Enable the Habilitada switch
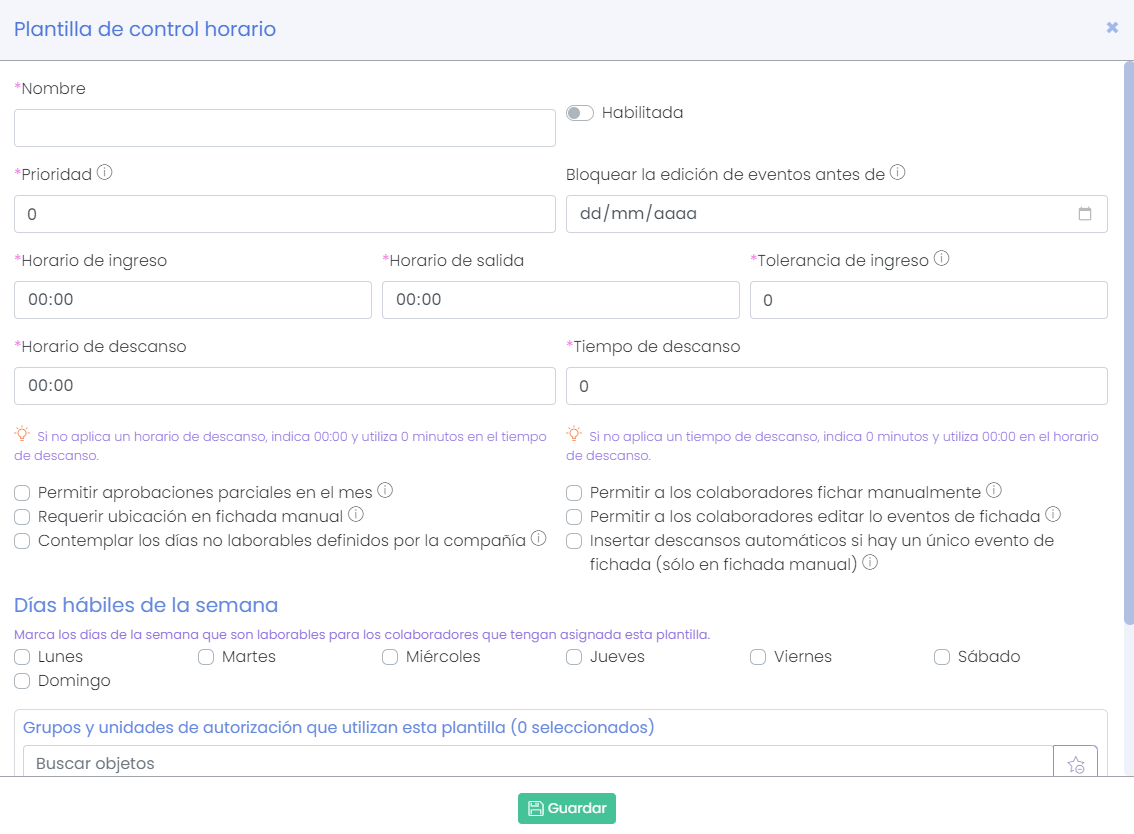This screenshot has height=834, width=1134. [580, 113]
